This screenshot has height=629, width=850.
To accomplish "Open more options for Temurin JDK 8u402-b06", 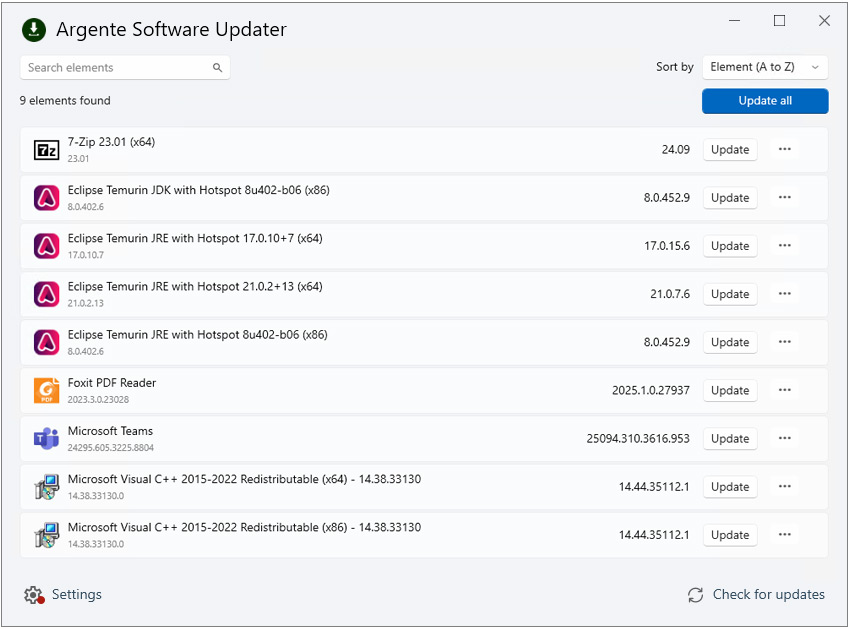I will pos(784,197).
